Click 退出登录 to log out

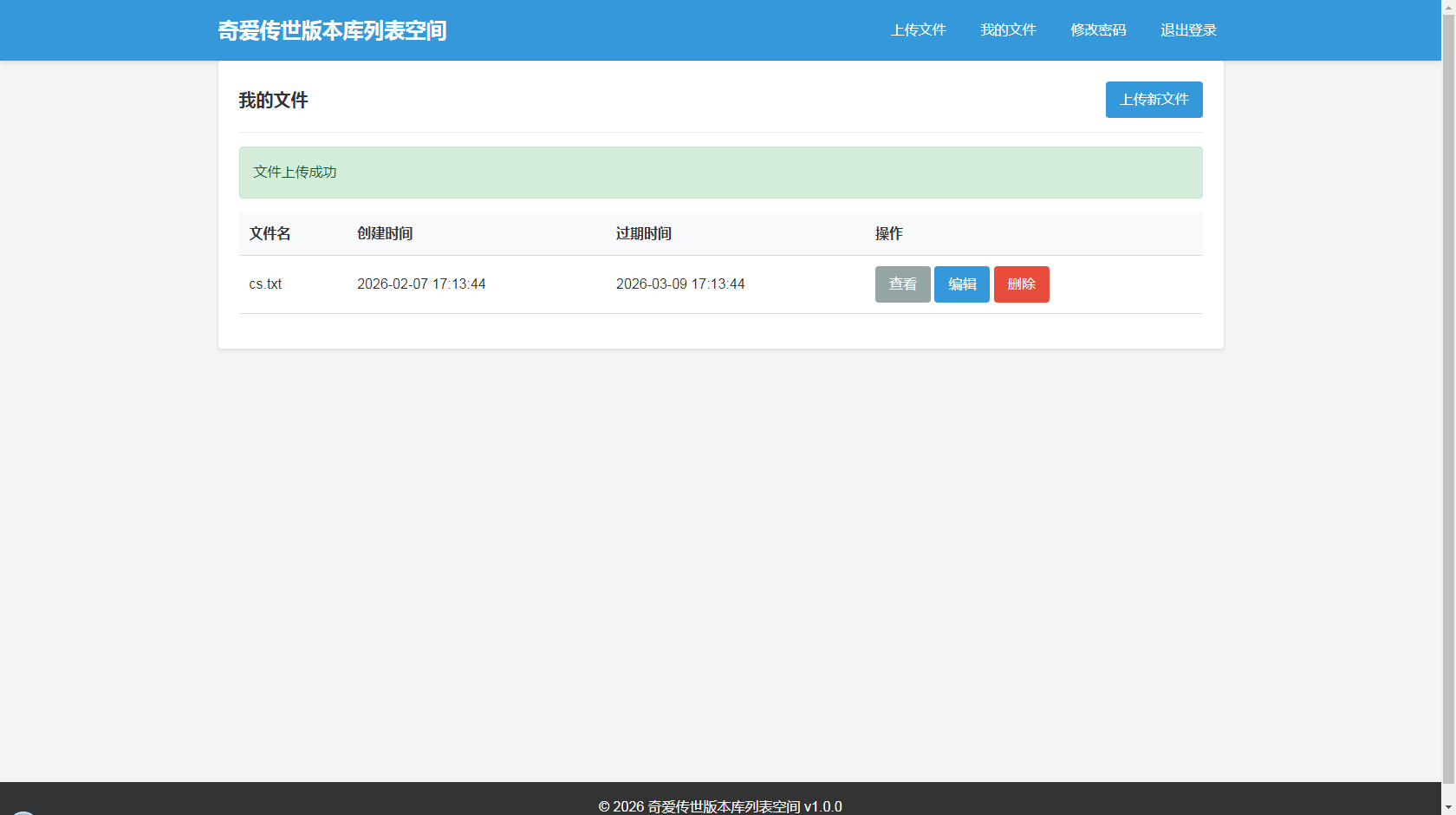pos(1188,30)
